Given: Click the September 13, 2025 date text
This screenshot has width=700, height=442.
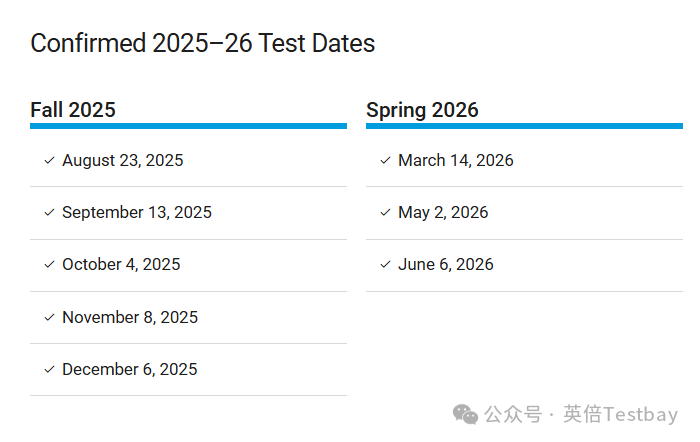Looking at the screenshot, I should click(x=137, y=213).
